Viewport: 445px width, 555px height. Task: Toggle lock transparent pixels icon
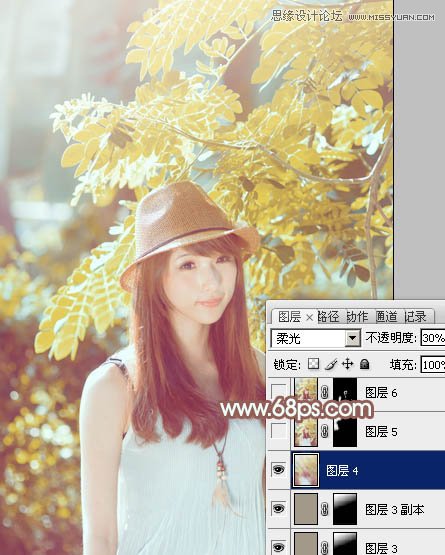pyautogui.click(x=313, y=364)
